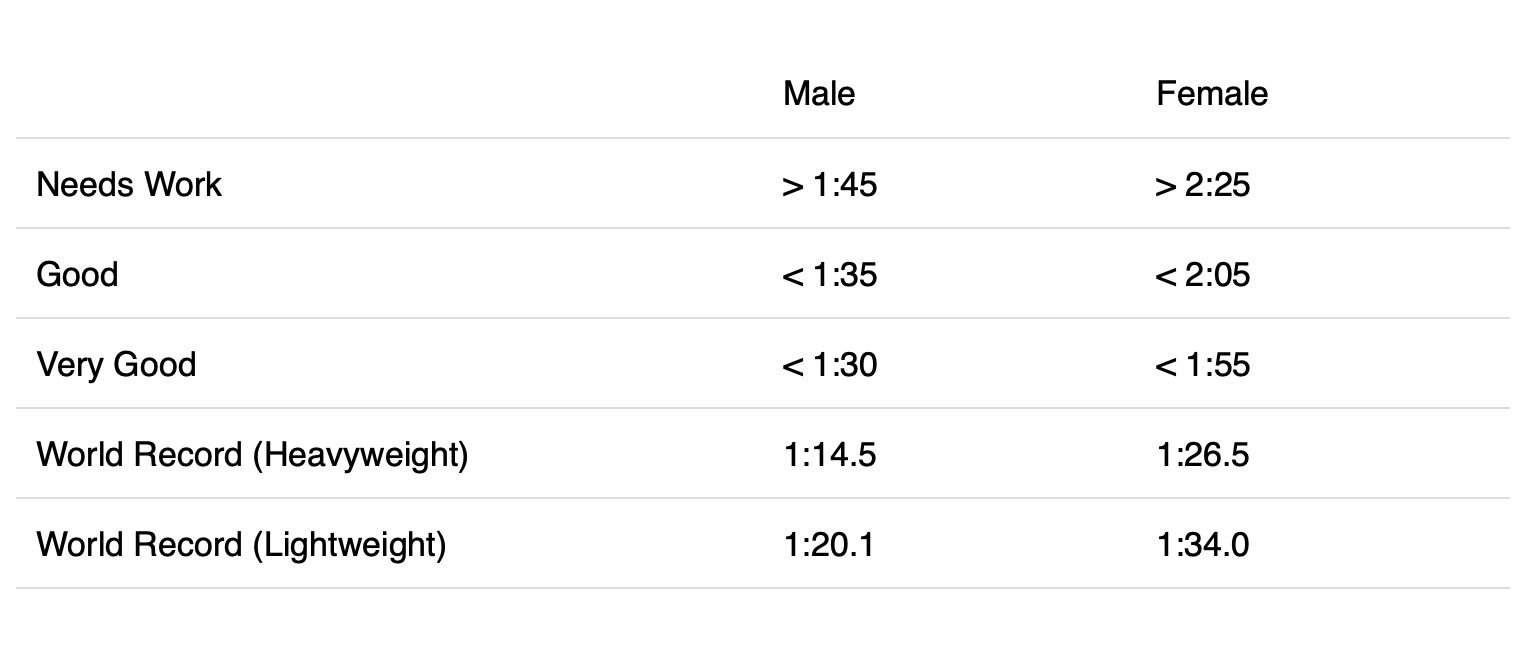Image resolution: width=1521 pixels, height=656 pixels.
Task: Click male lightweight record 1:20.1
Action: coord(828,544)
